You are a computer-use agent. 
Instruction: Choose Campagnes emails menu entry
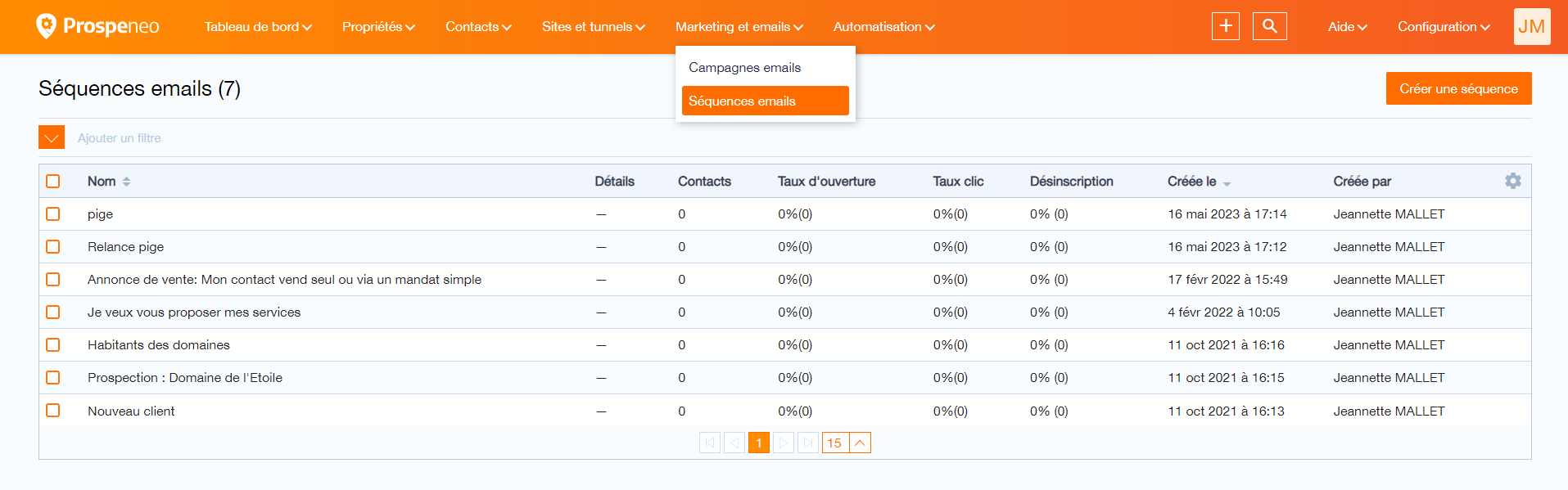766,67
